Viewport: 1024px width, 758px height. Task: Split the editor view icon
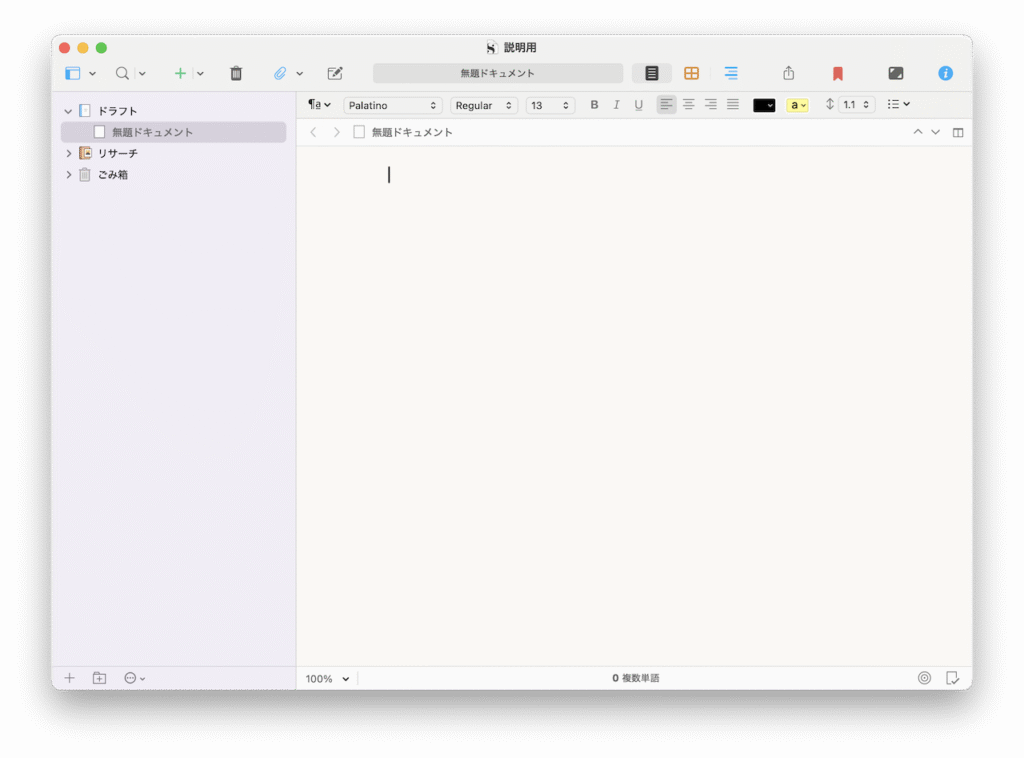[958, 133]
